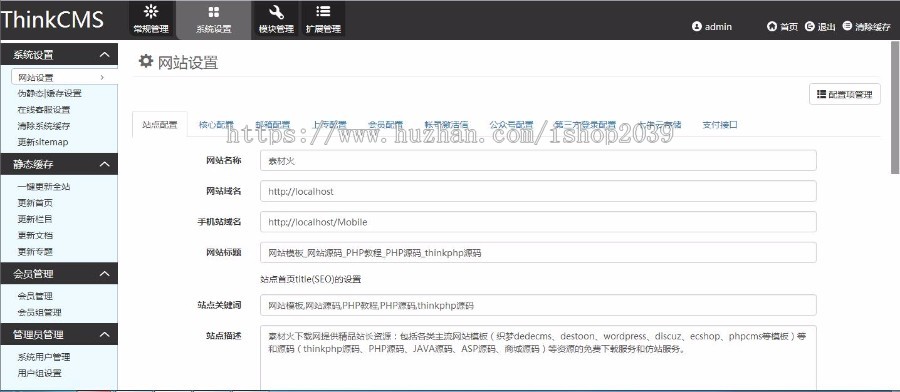Click the 网站标题 input field
900x392 pixels.
pos(538,253)
